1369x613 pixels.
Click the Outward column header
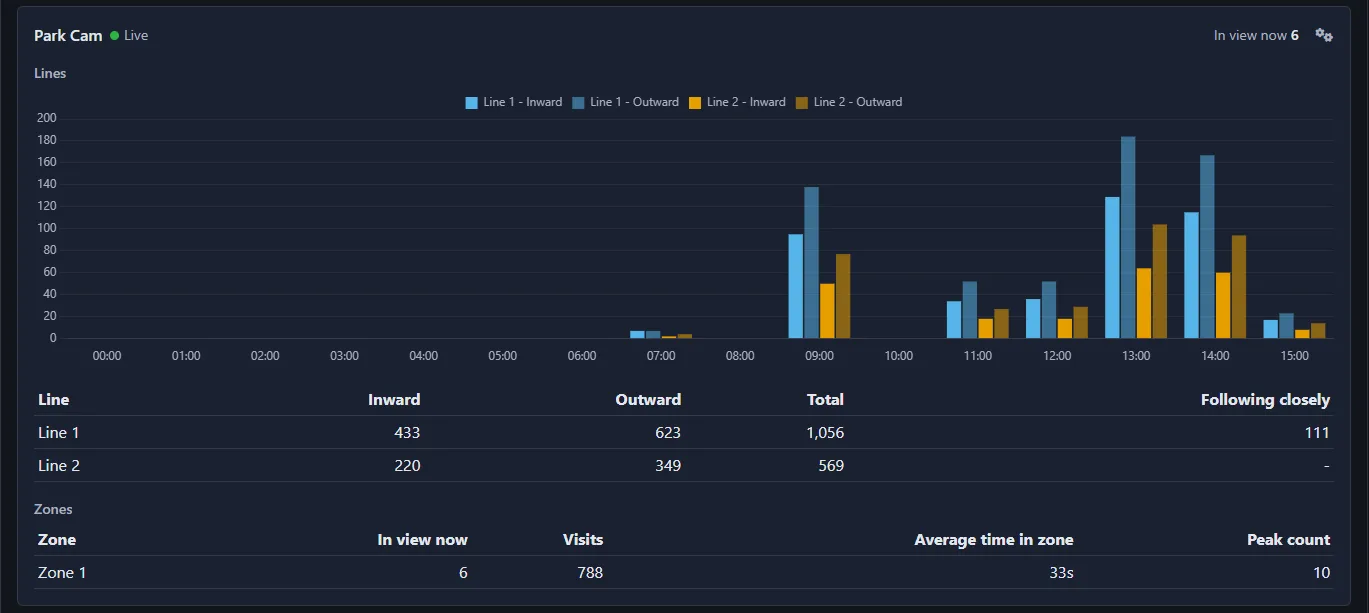(x=648, y=400)
